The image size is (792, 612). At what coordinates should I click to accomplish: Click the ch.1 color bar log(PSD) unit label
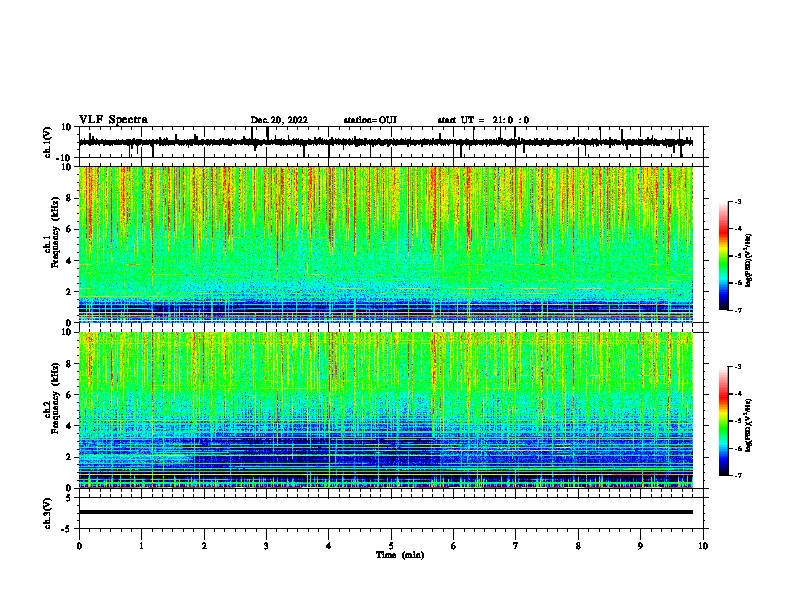[x=749, y=261]
